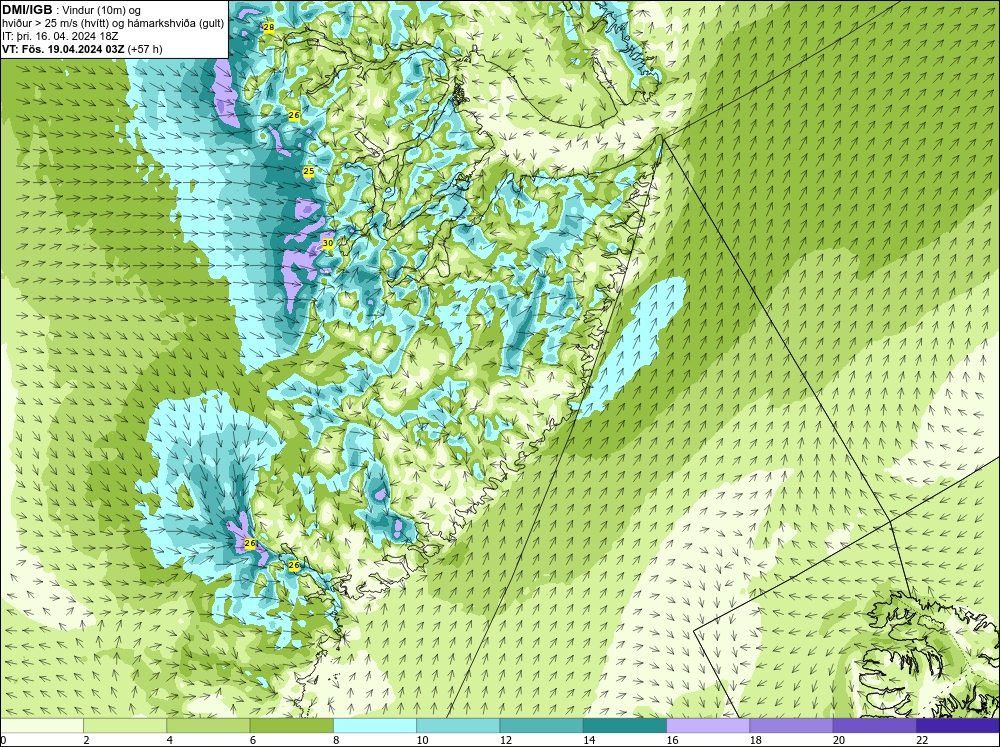The image size is (1000, 747).
Task: Click the scale number 2
Action: pyautogui.click(x=85, y=740)
